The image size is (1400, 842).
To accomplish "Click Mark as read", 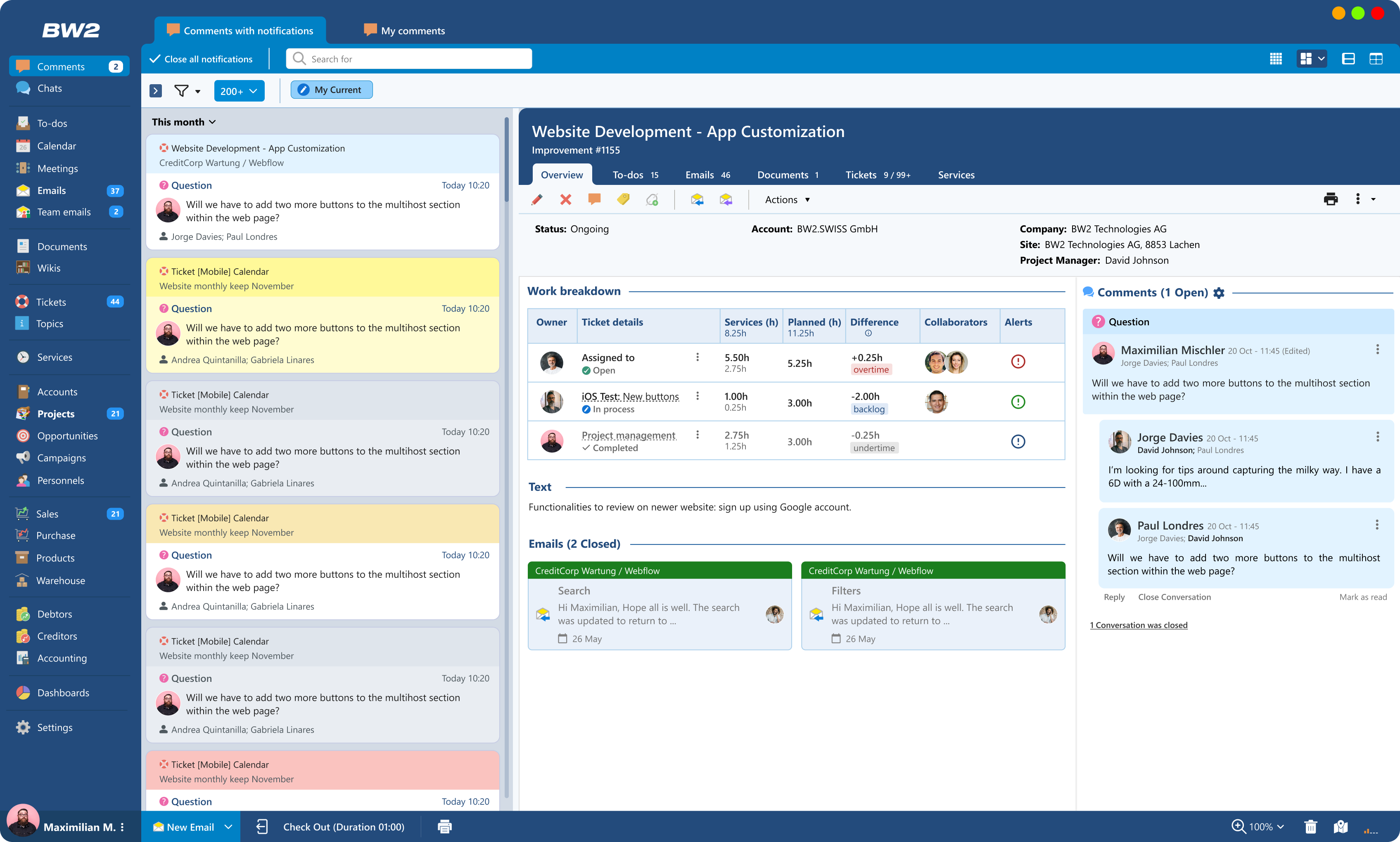I will 1362,597.
